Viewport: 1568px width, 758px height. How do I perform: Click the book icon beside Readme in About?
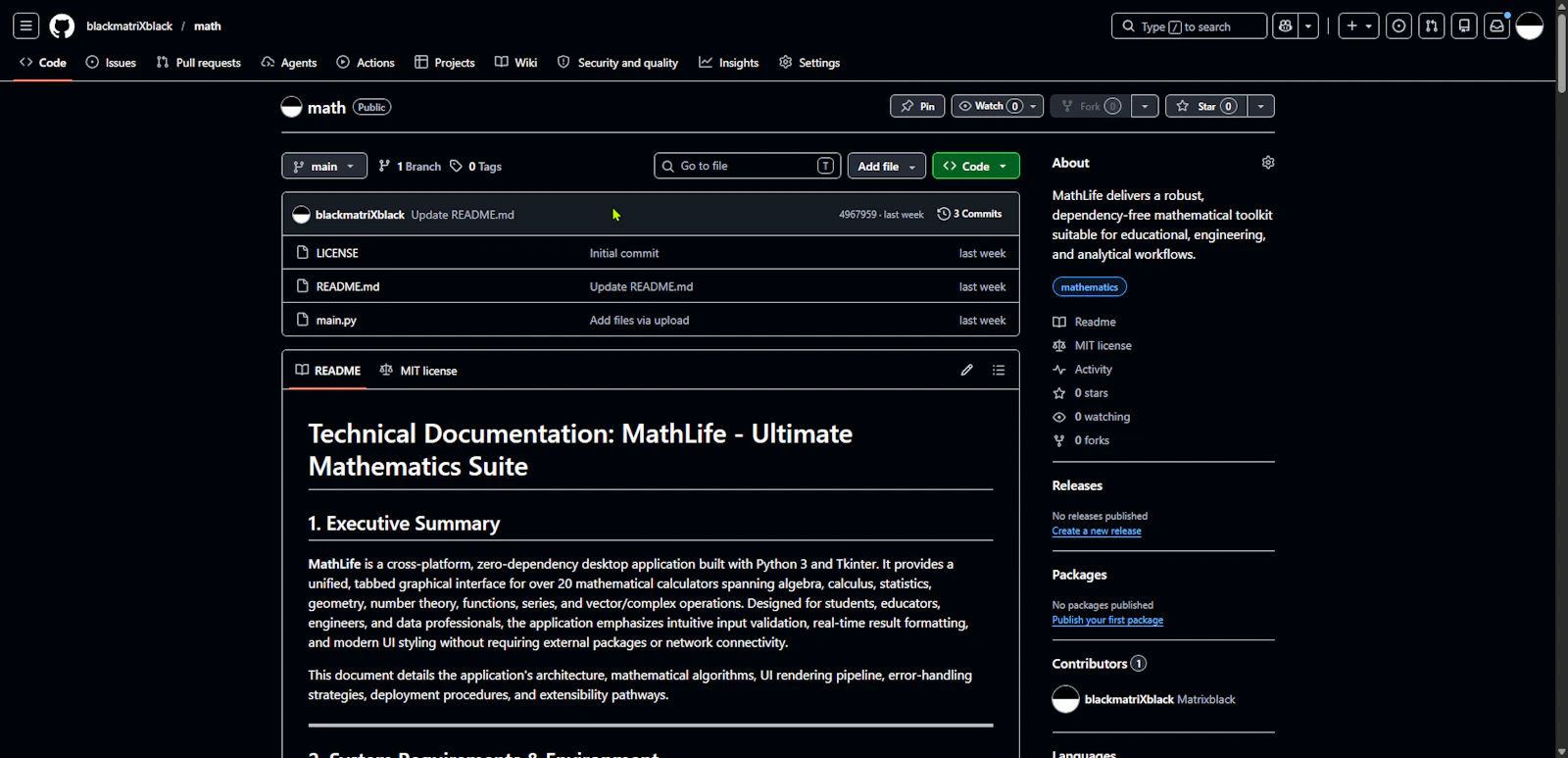tap(1059, 322)
